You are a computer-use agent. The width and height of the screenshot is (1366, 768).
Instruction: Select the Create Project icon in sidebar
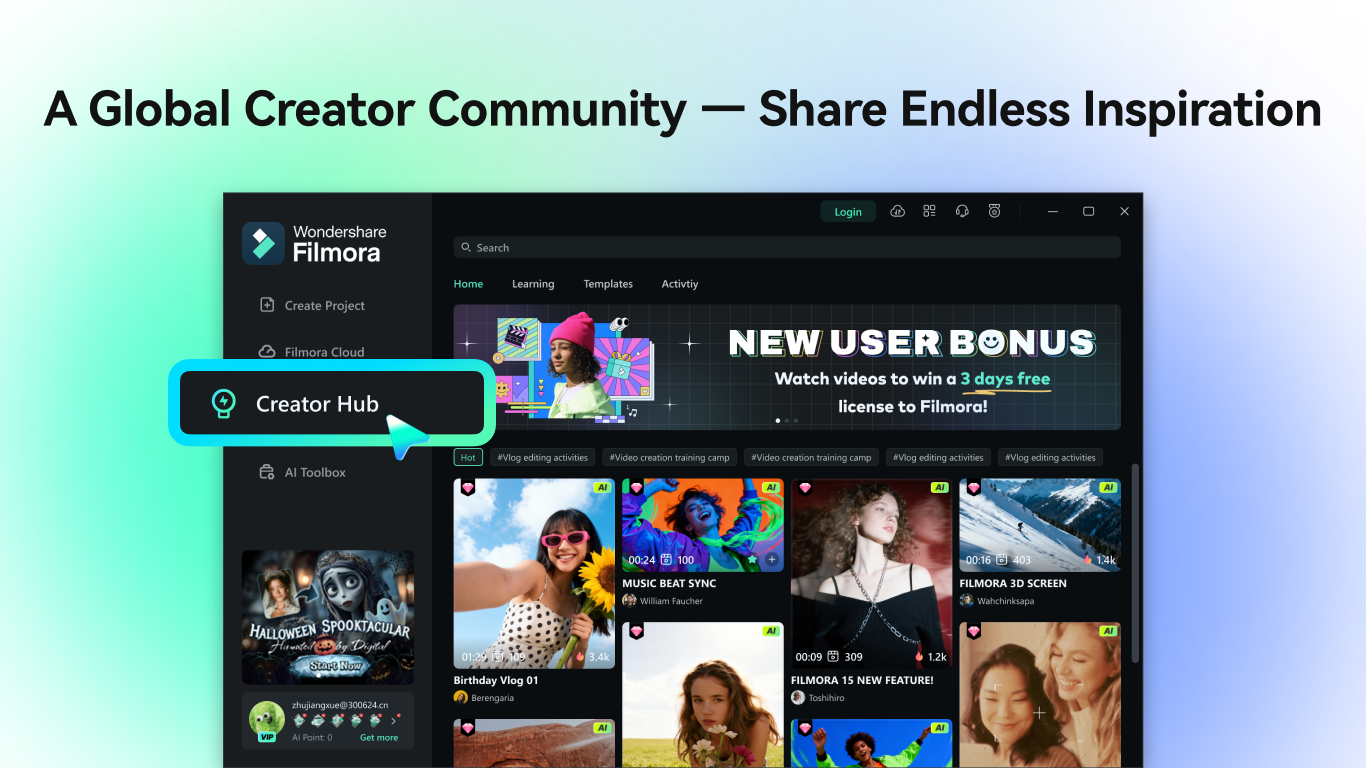tap(267, 305)
